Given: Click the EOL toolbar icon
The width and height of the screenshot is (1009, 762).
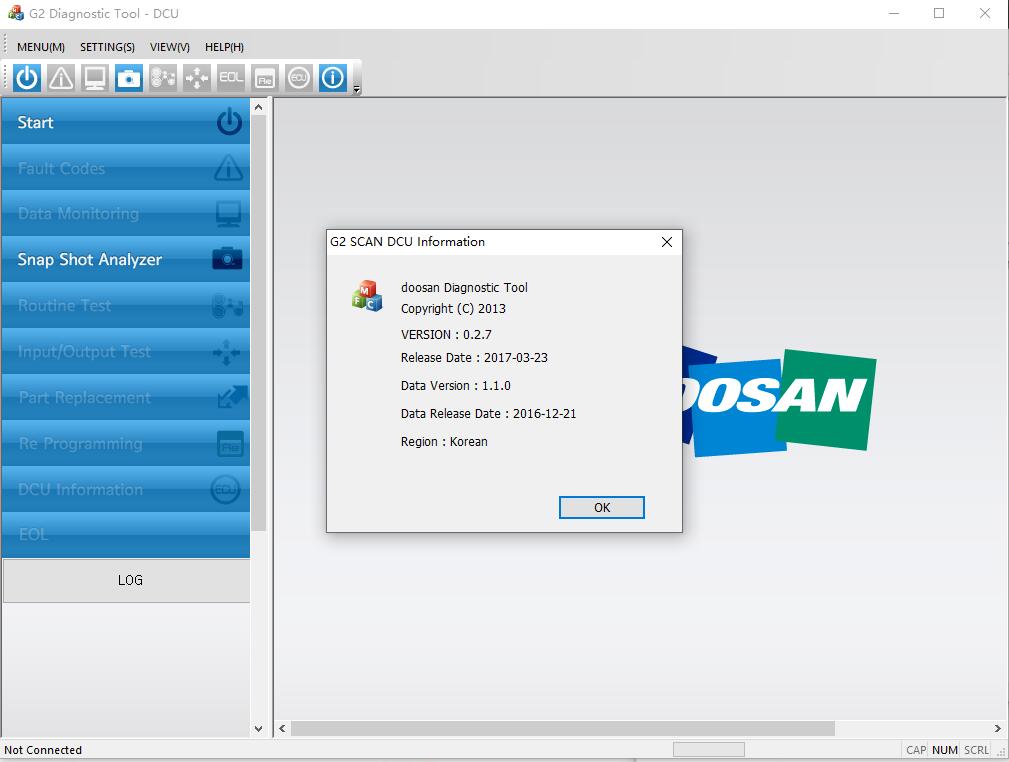Looking at the screenshot, I should coord(231,79).
